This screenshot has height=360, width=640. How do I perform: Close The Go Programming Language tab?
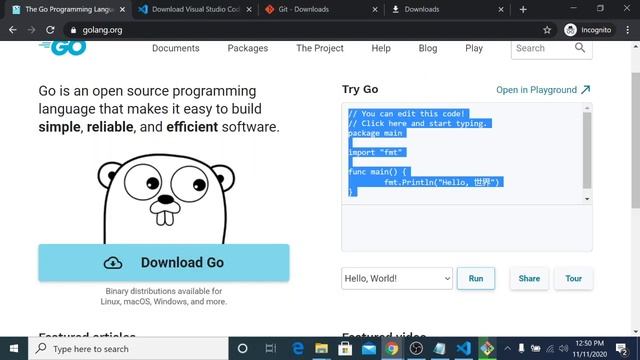tap(122, 9)
